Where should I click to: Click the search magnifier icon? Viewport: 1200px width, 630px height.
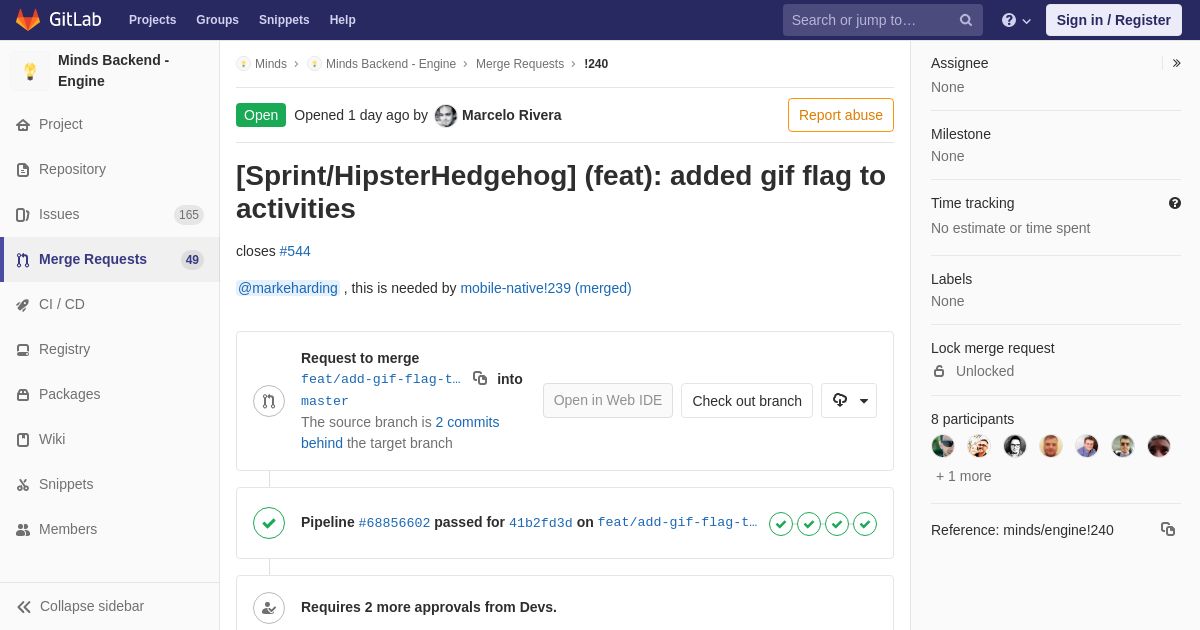point(966,20)
